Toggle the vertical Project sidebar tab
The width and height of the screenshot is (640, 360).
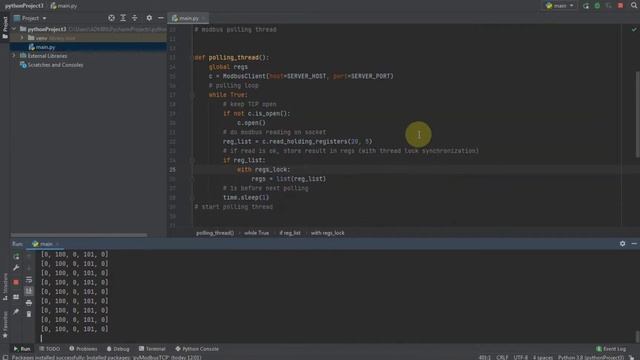click(x=5, y=28)
